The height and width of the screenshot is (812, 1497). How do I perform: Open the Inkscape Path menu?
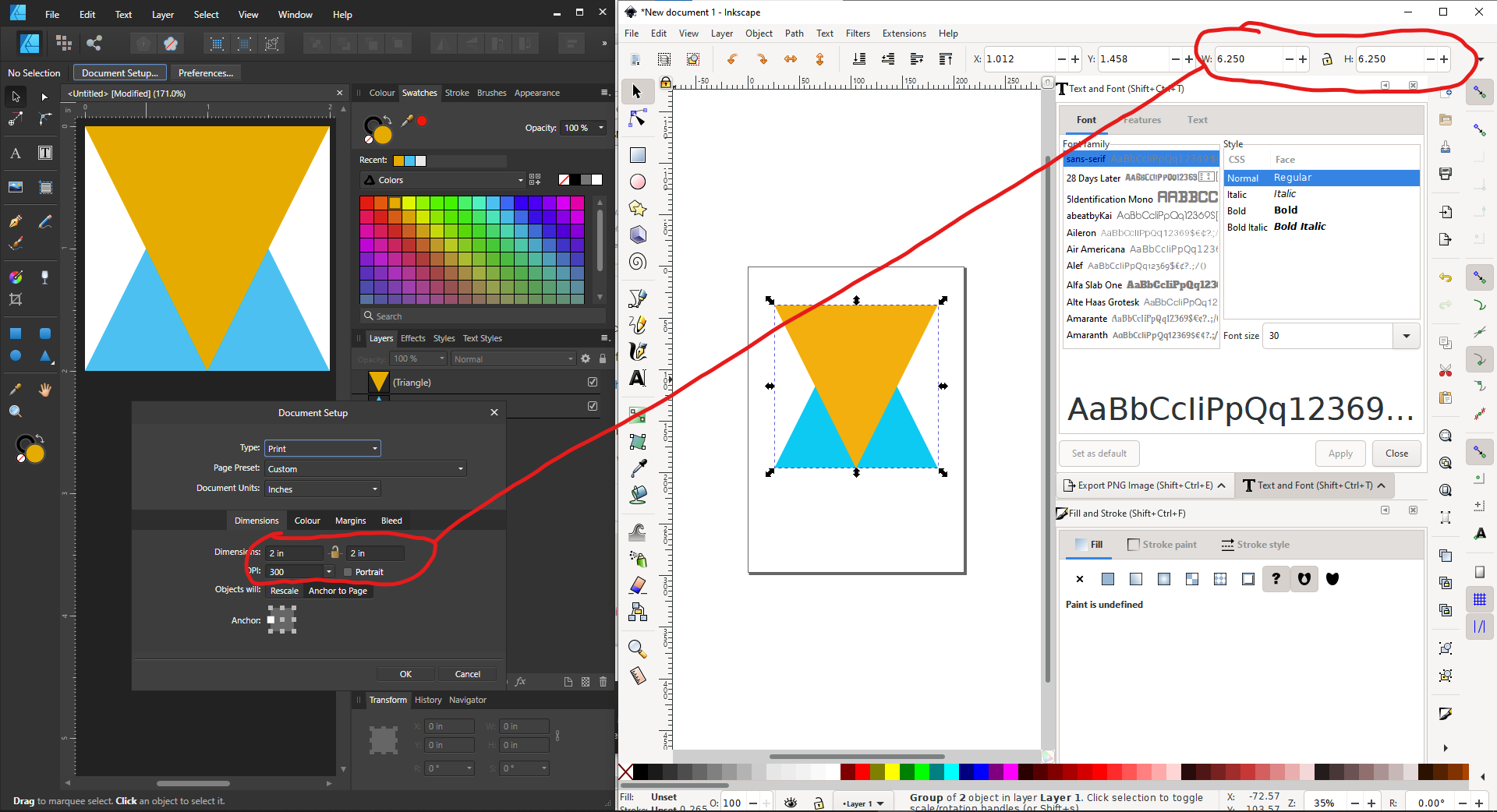[795, 33]
